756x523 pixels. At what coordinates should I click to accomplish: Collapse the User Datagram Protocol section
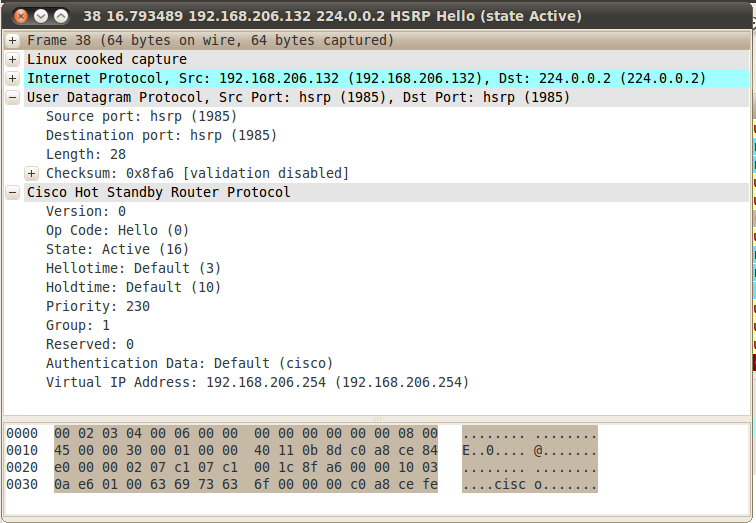pos(12,97)
